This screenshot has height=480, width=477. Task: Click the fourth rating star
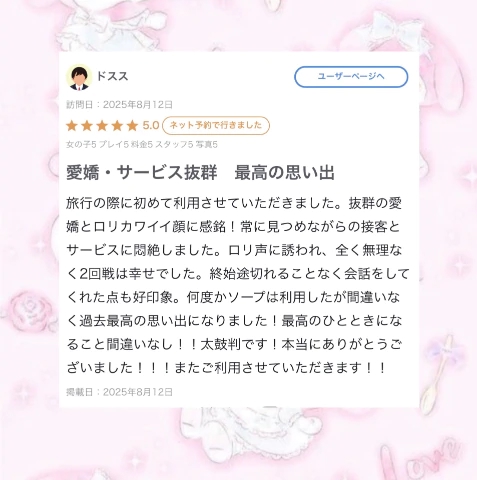[x=117, y=126]
